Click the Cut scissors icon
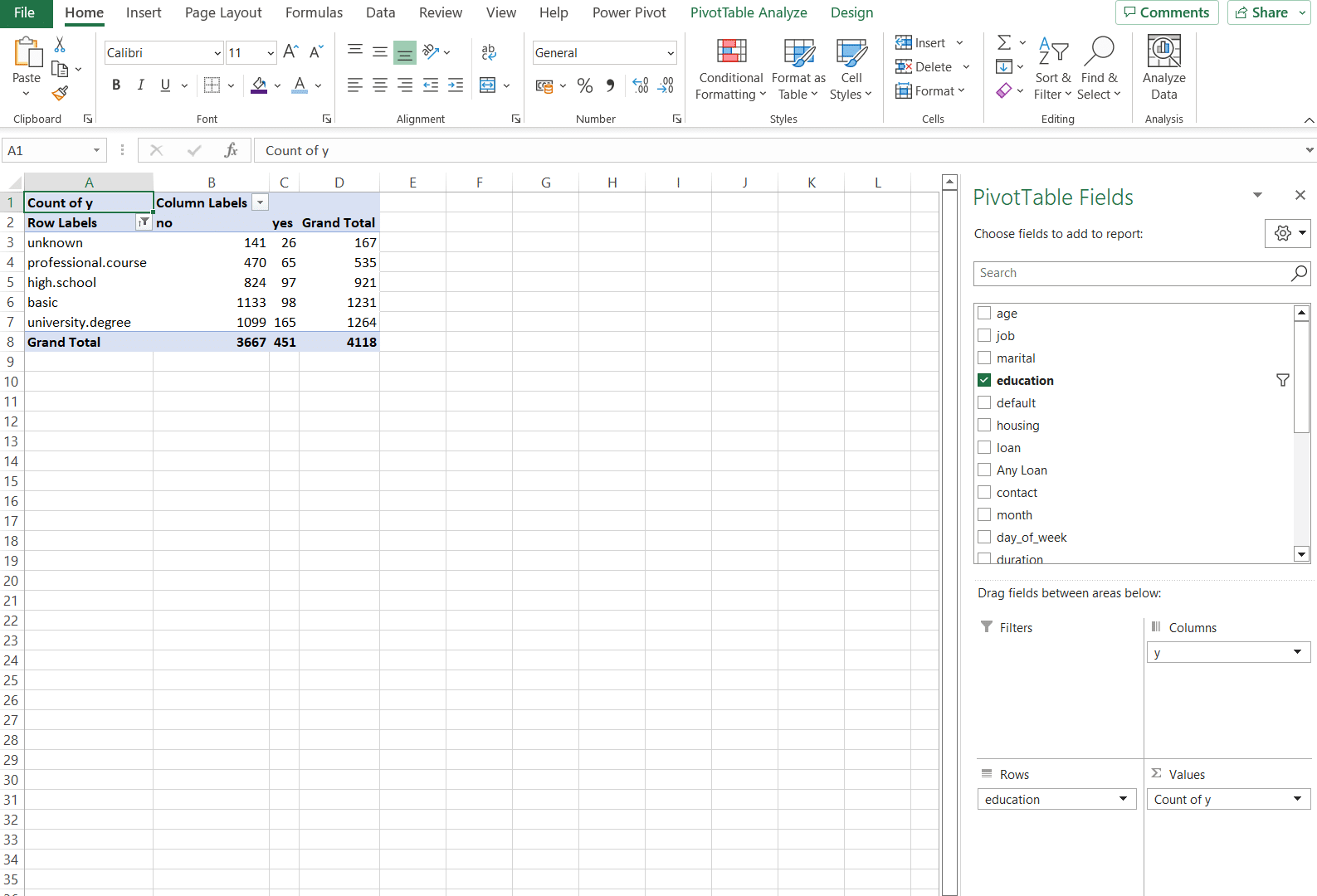This screenshot has height=896, width=1317. (60, 45)
